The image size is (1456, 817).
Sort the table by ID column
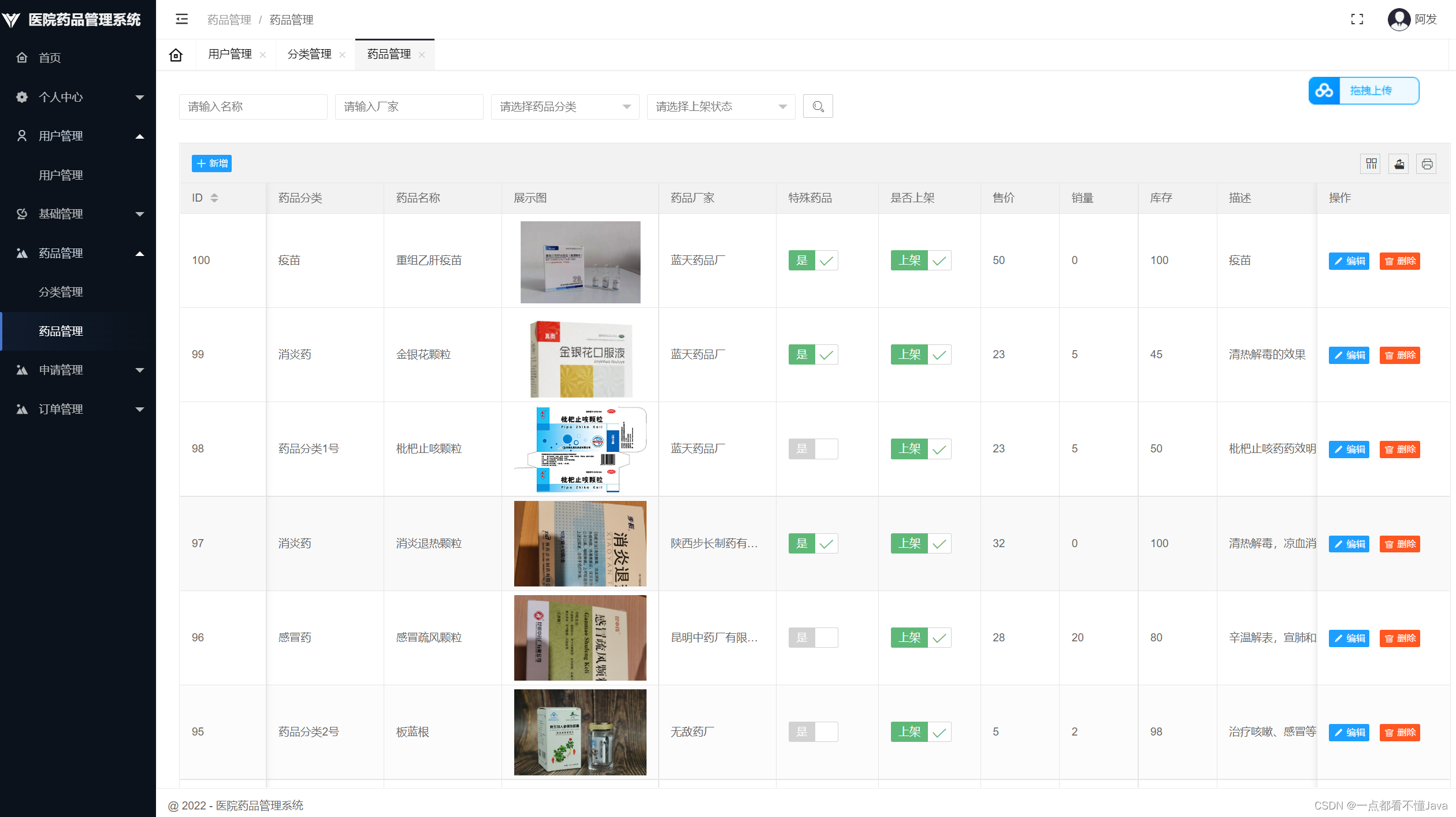coord(214,198)
